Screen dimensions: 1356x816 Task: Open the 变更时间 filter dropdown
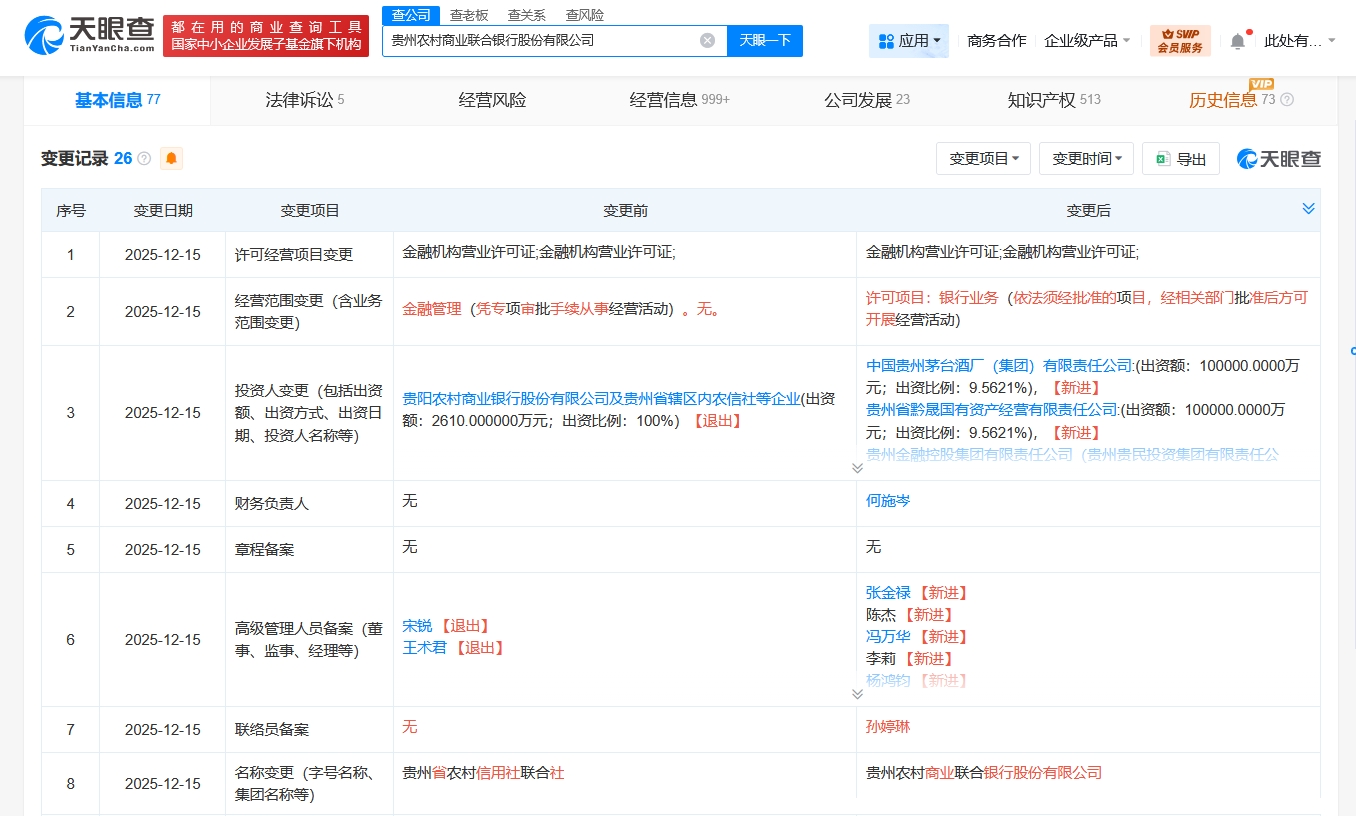coord(1086,159)
